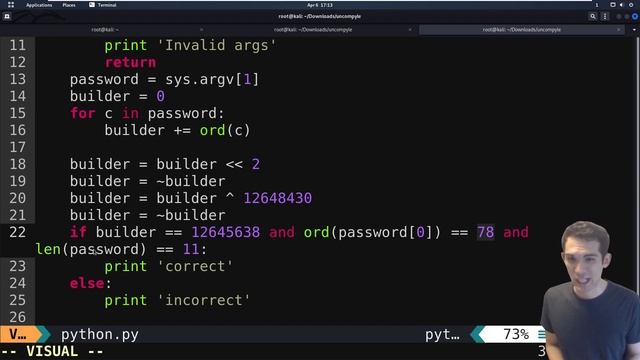Image resolution: width=640 pixels, height=360 pixels.
Task: Open the Applications menu in the top bar
Action: 39,5
